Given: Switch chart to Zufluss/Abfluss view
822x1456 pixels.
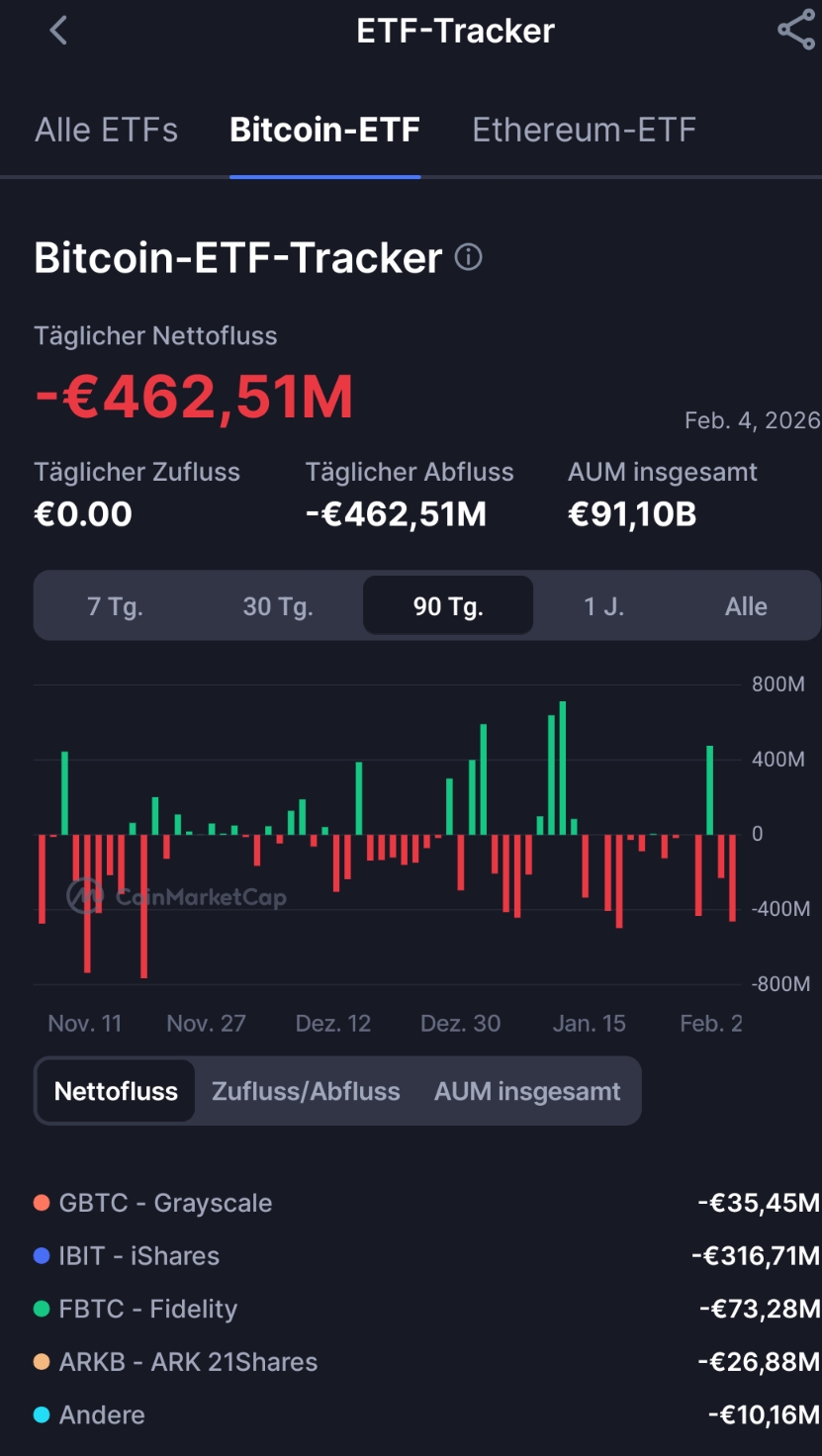Looking at the screenshot, I should tap(306, 1091).
